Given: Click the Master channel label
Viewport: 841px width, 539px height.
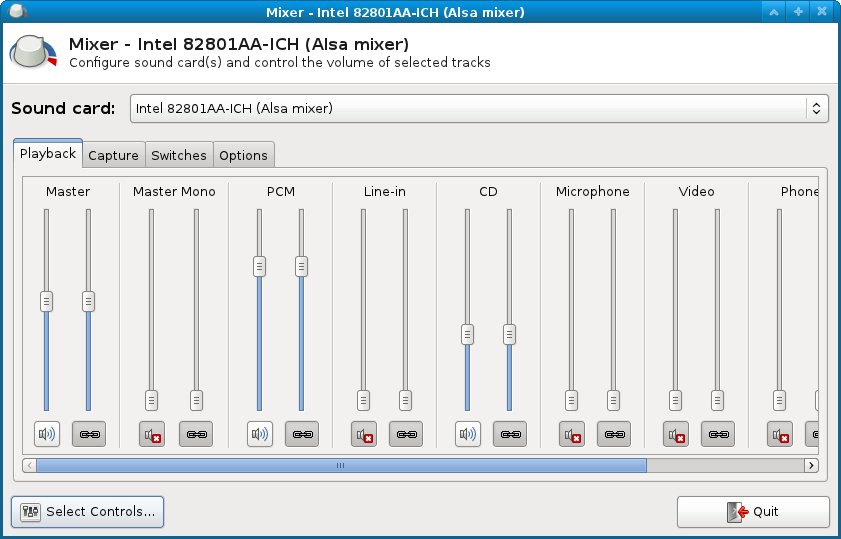Looking at the screenshot, I should pyautogui.click(x=68, y=191).
